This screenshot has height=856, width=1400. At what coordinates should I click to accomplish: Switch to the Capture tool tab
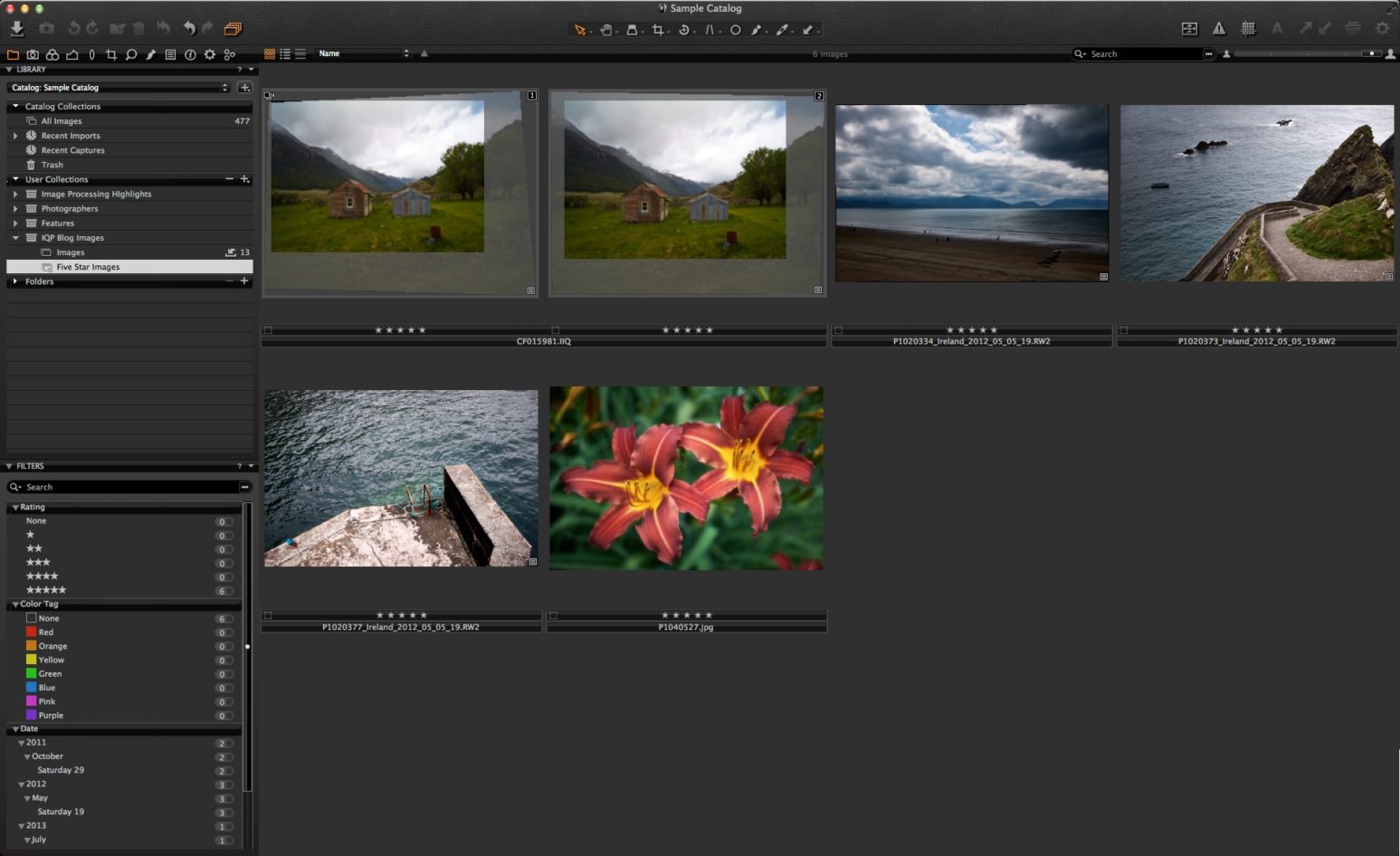coord(33,54)
